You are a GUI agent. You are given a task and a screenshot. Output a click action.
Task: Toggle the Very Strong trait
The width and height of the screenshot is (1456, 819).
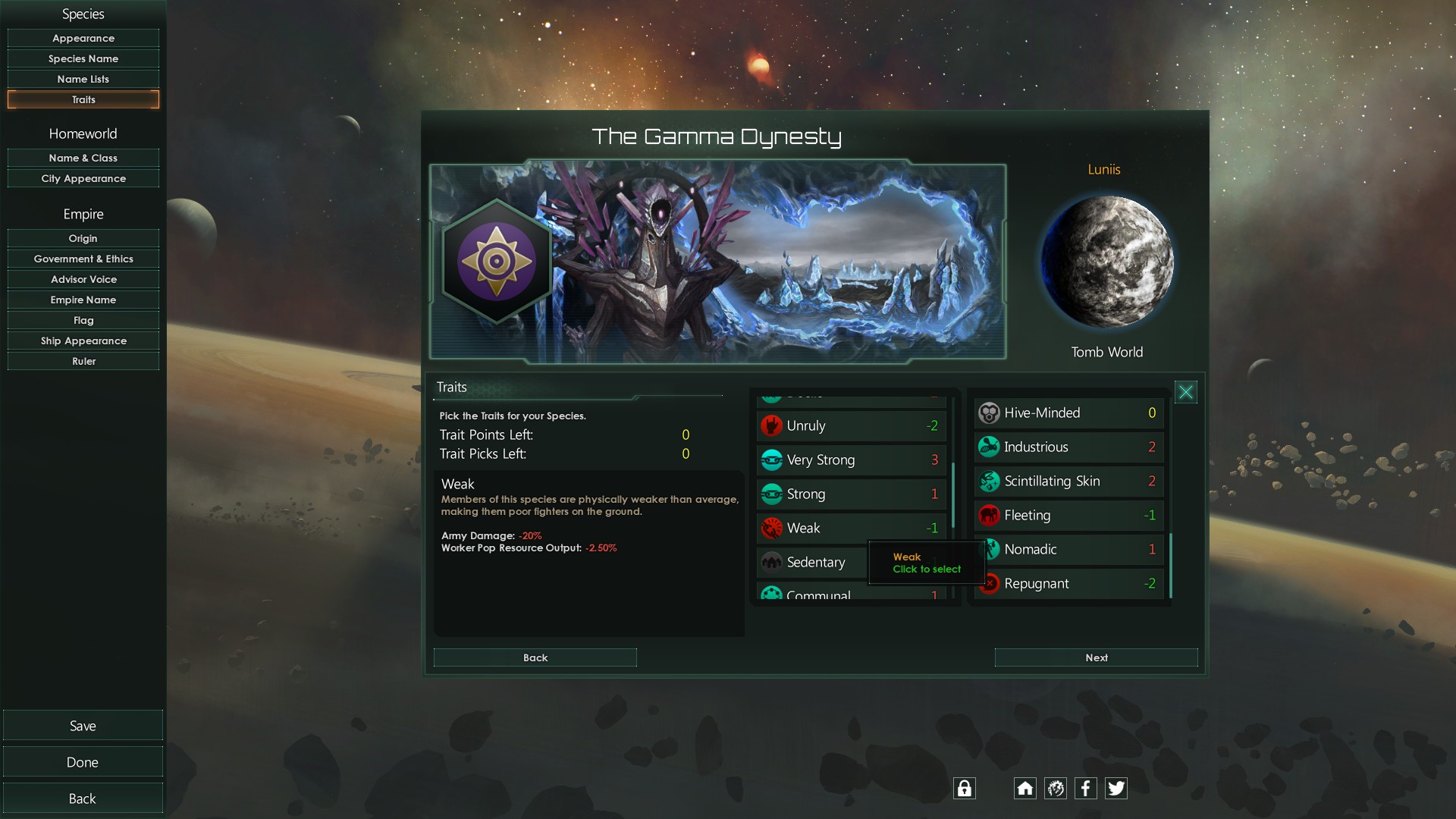(x=851, y=460)
